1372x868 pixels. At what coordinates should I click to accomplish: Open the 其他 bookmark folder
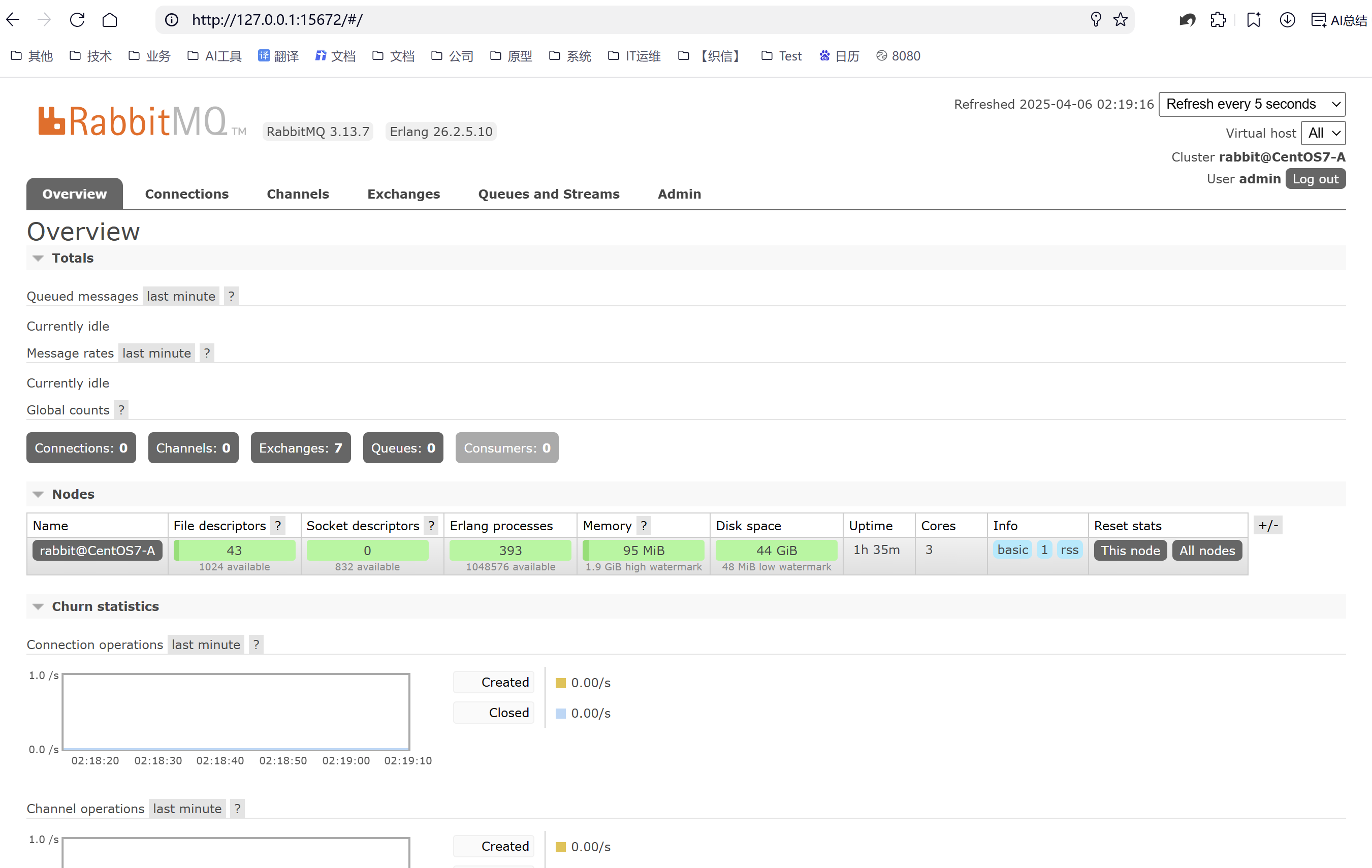(32, 56)
